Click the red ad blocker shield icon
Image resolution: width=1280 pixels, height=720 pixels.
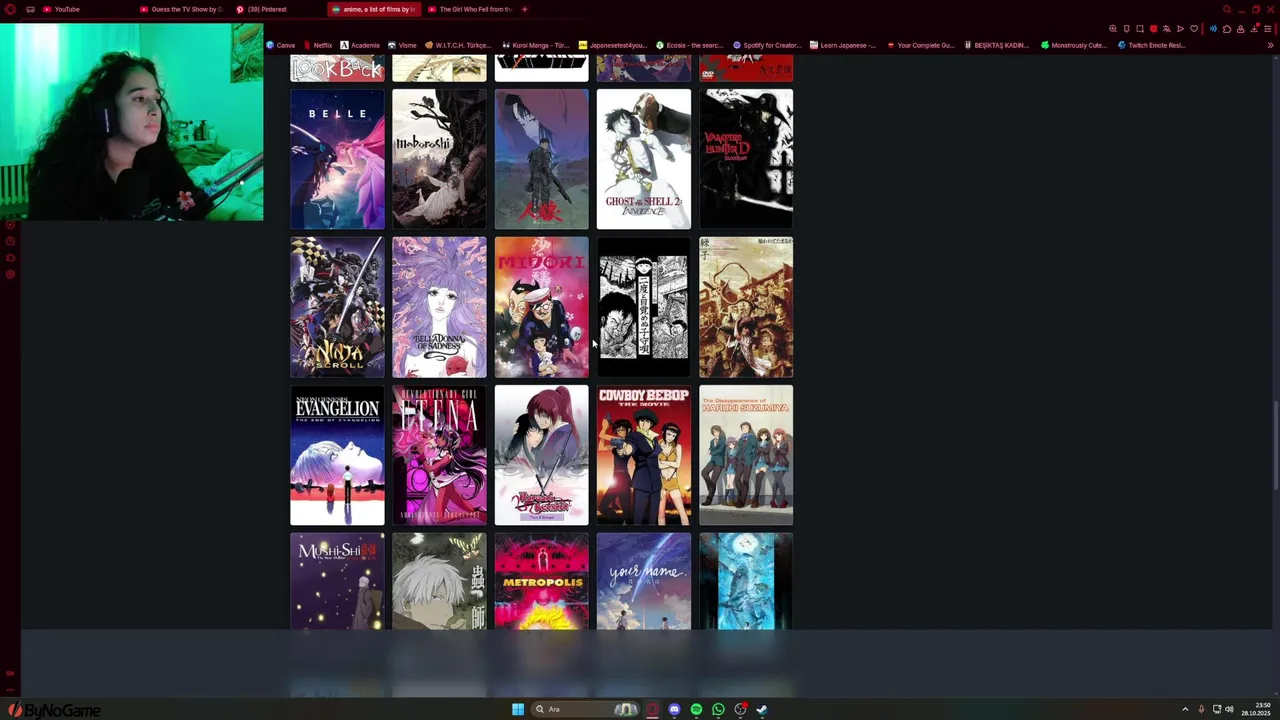[x=1153, y=29]
